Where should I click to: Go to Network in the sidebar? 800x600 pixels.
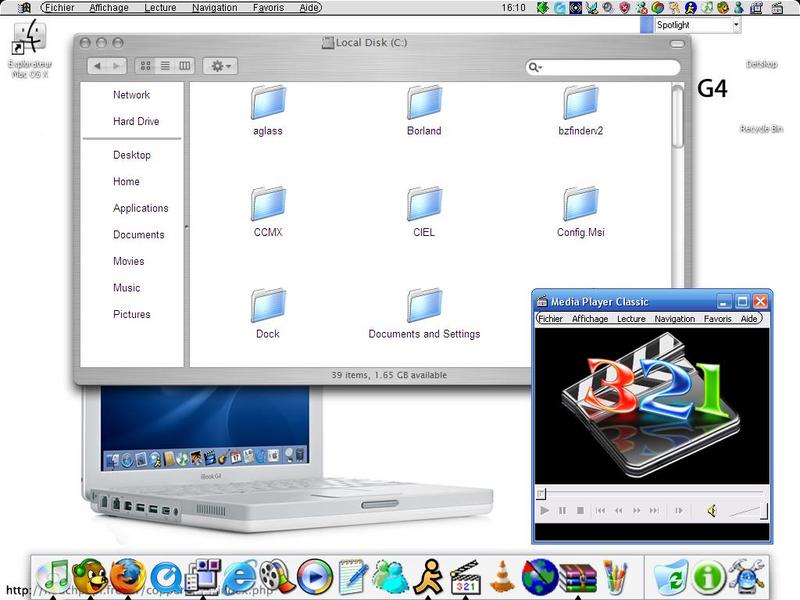tap(132, 95)
